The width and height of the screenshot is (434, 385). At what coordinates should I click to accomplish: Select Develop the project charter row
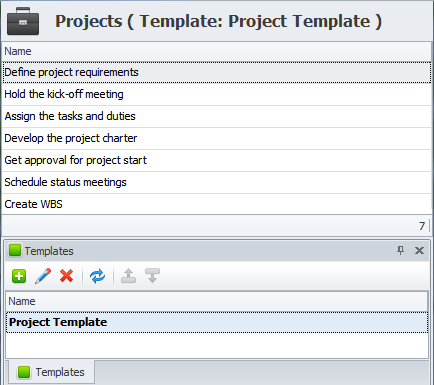(x=216, y=138)
